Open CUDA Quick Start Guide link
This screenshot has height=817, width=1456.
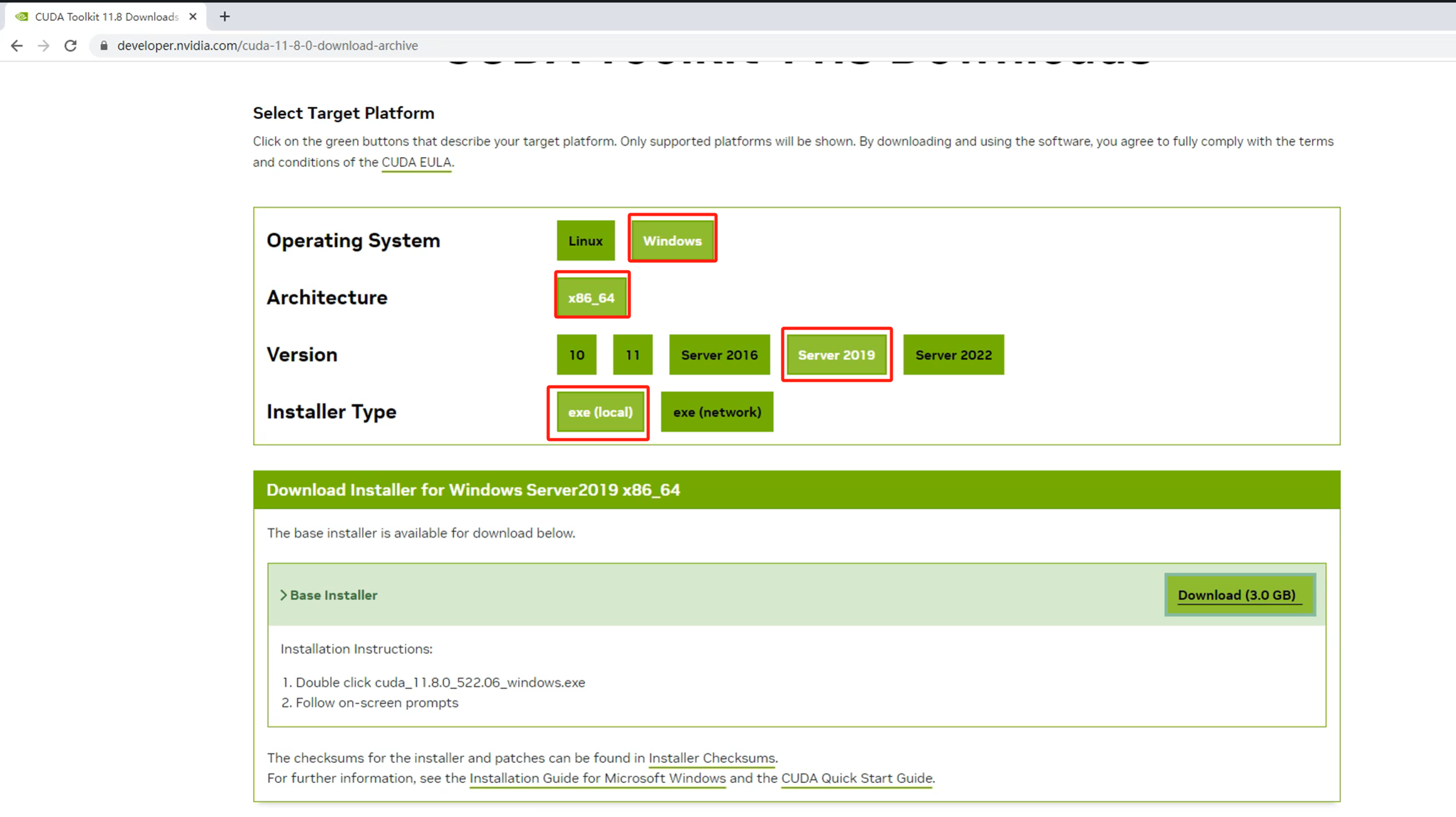point(857,778)
